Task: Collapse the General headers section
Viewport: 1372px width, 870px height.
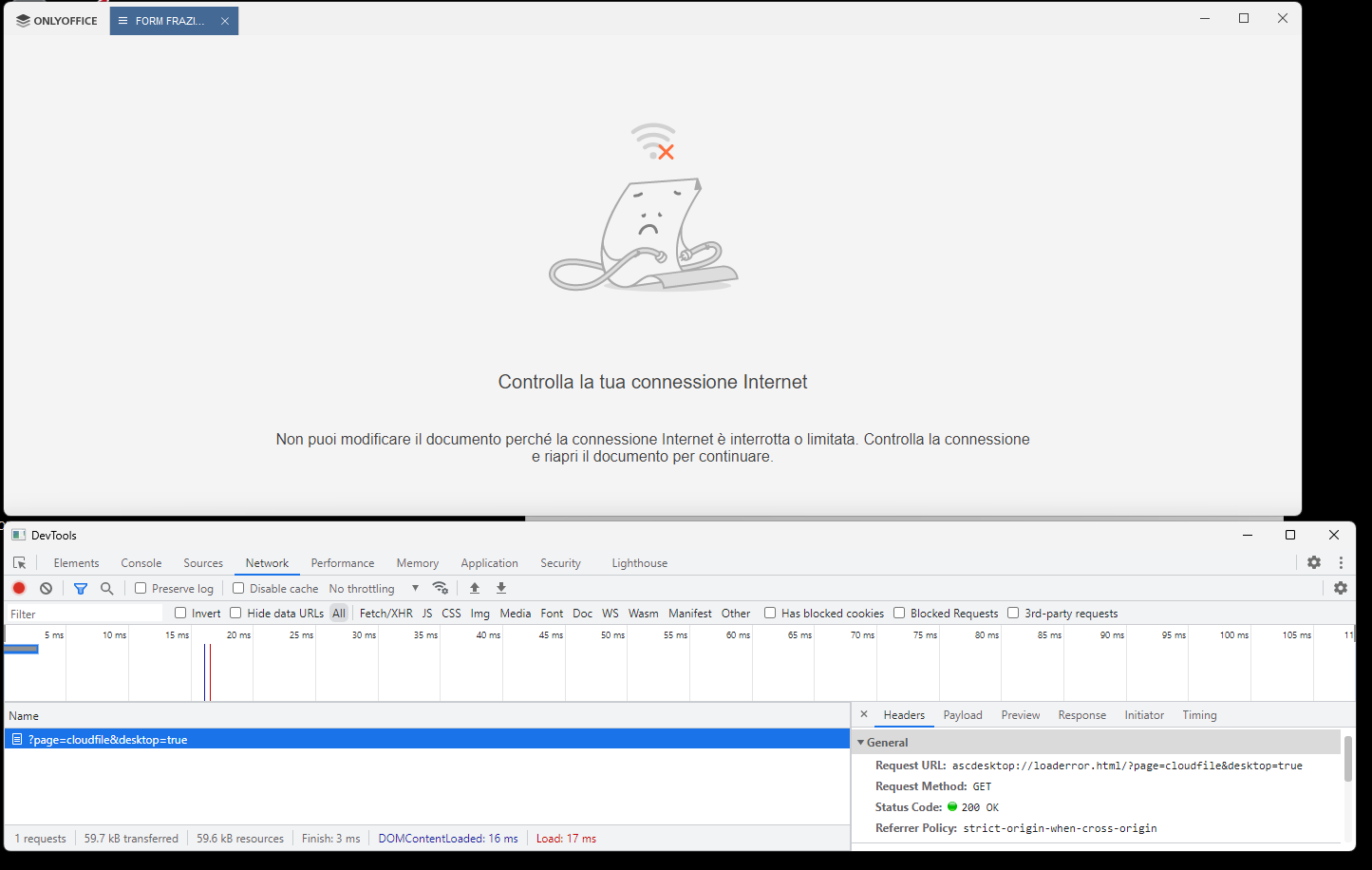Action: [861, 743]
